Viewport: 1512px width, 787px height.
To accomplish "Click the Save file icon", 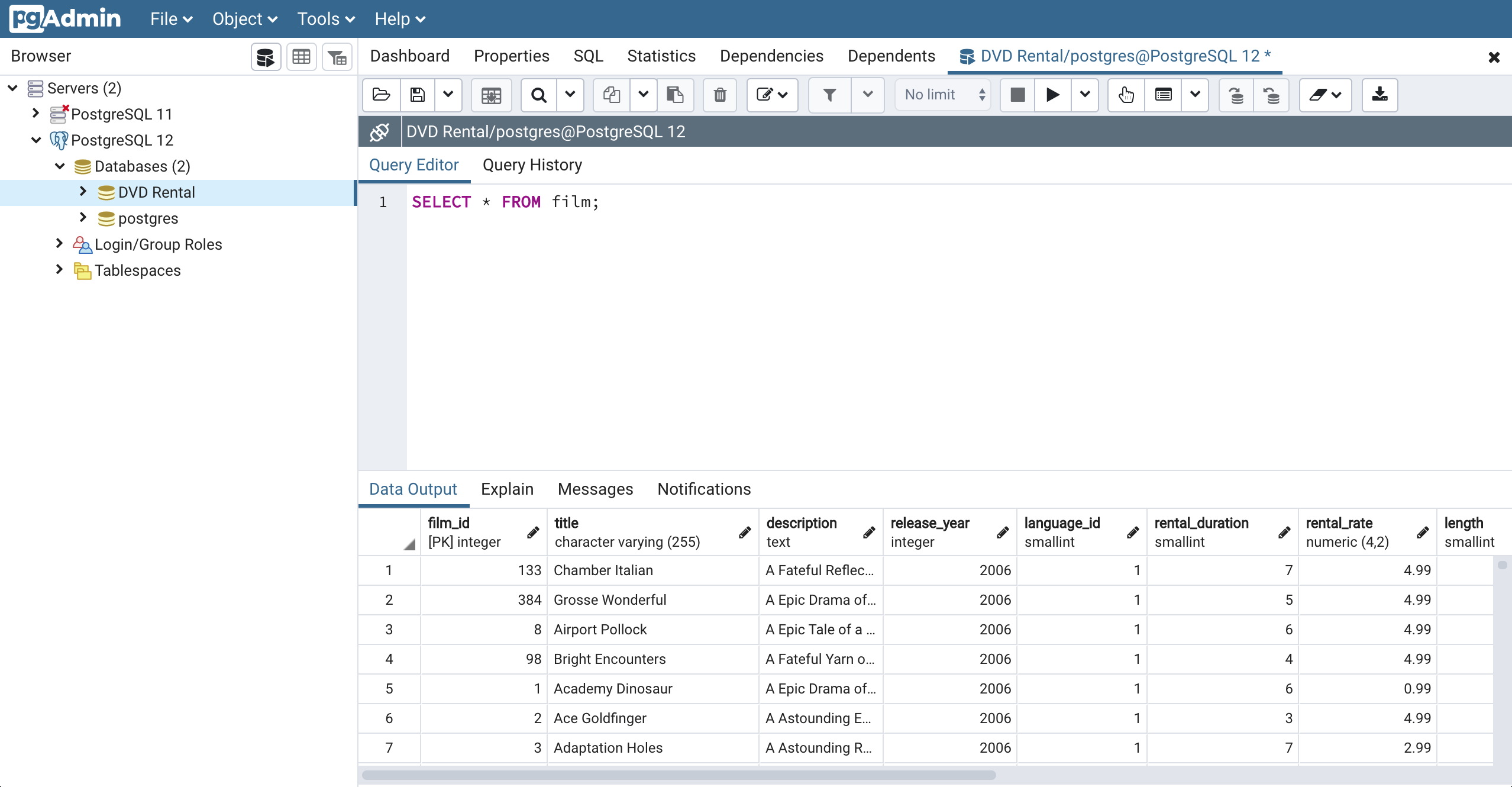I will click(419, 94).
